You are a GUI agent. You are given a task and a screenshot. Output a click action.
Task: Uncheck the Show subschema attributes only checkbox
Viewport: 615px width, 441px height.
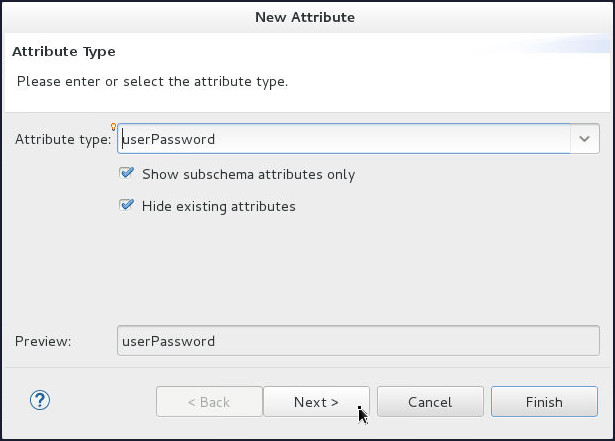click(x=127, y=174)
